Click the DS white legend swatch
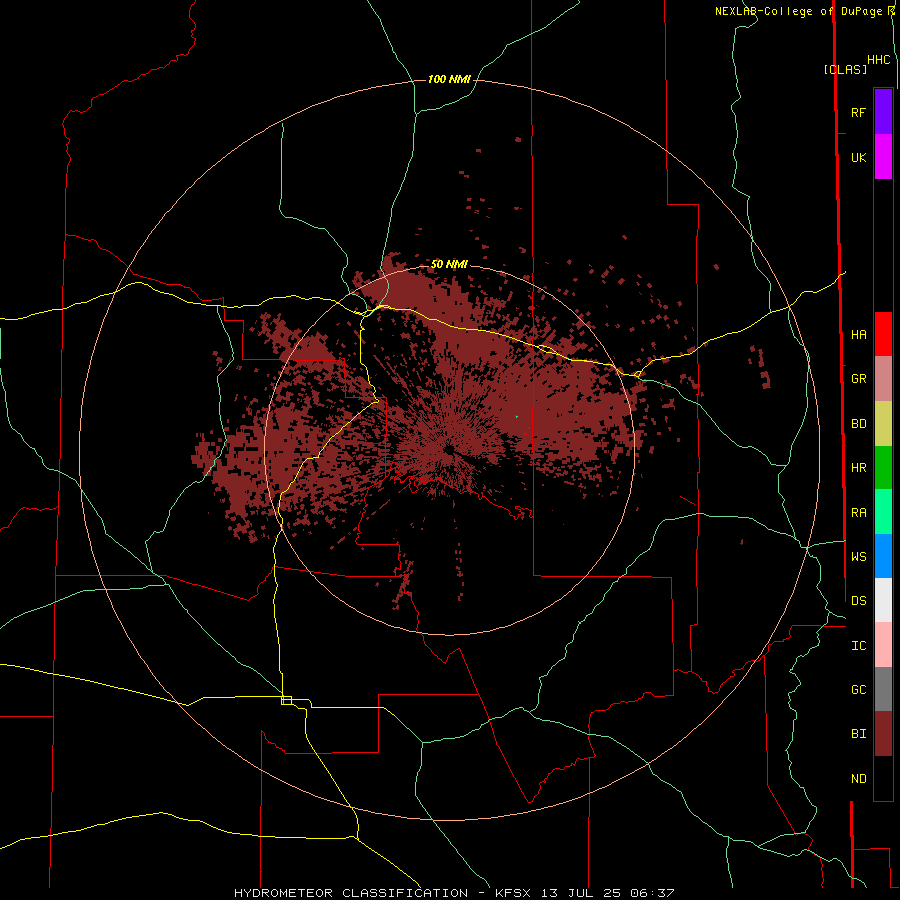This screenshot has height=900, width=900. click(883, 600)
